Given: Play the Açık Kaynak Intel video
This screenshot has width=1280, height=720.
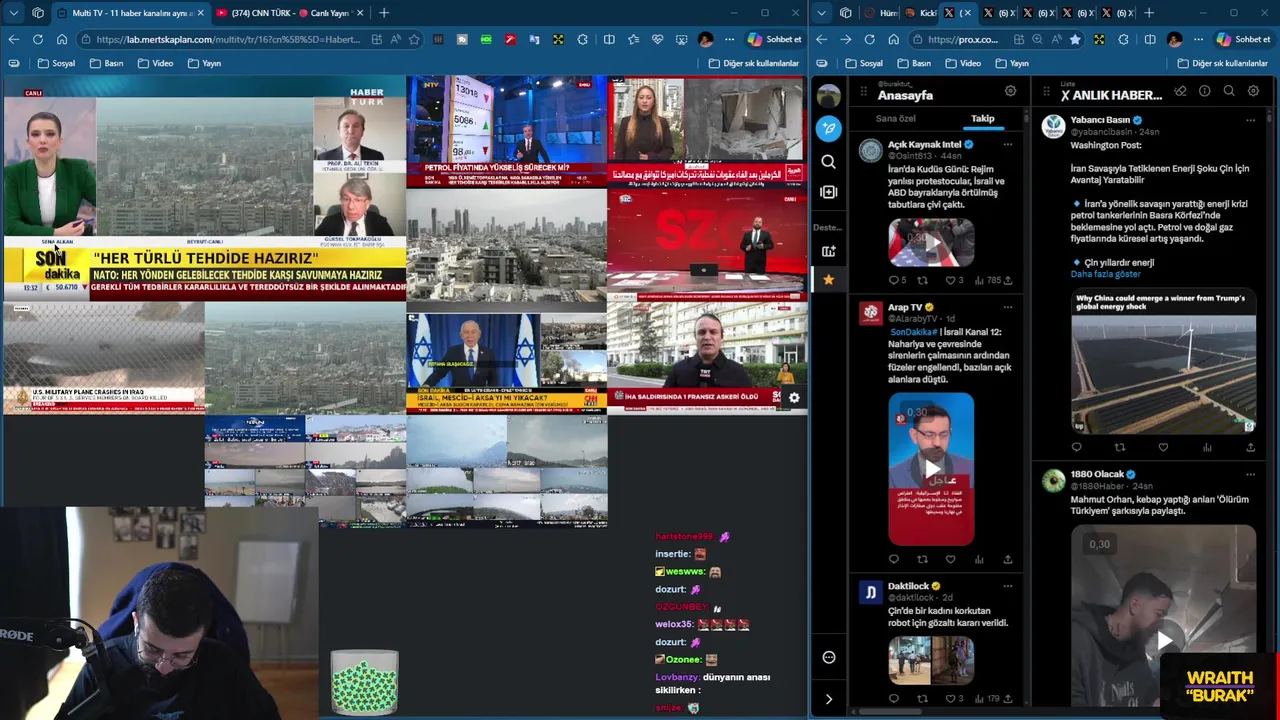Looking at the screenshot, I should pyautogui.click(x=931, y=243).
